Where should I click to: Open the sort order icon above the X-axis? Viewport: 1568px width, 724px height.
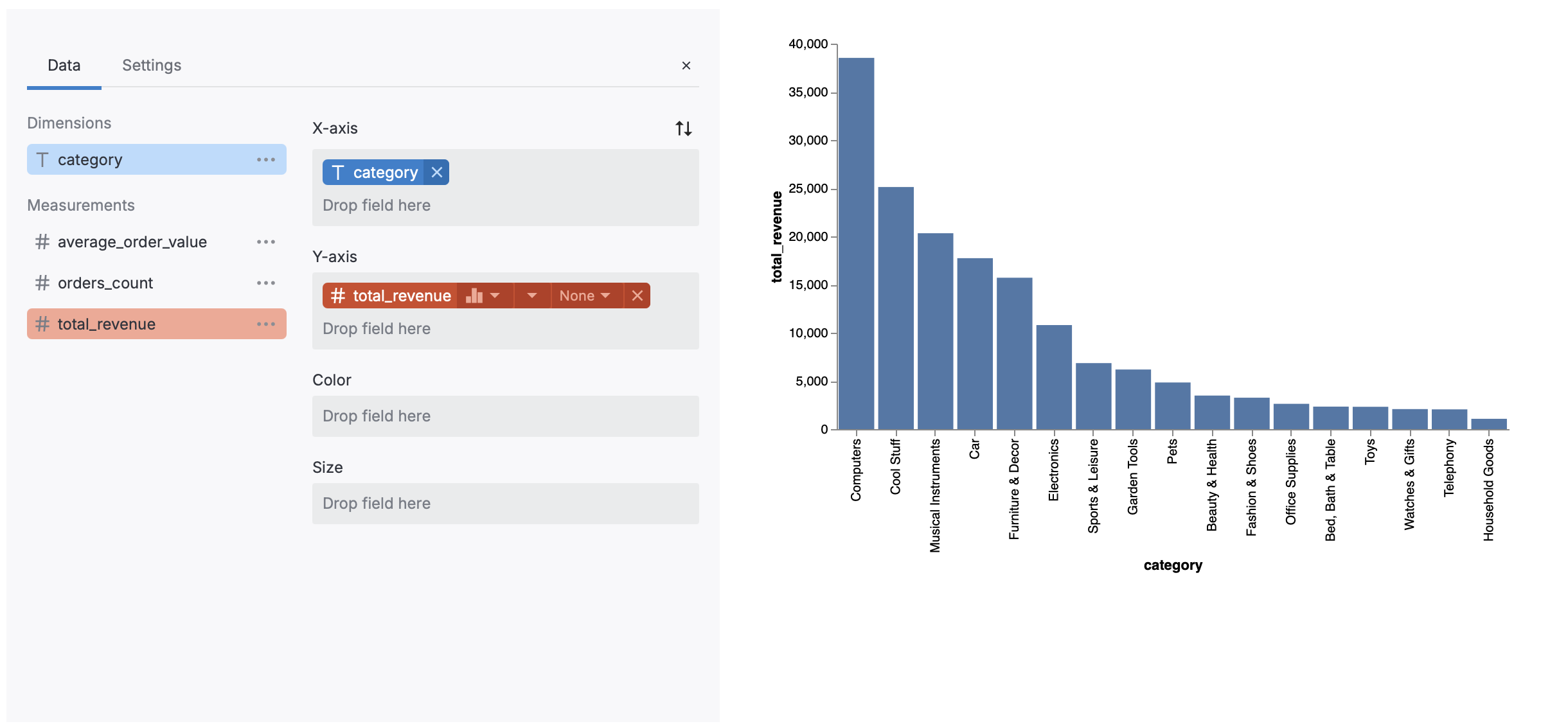click(x=682, y=128)
